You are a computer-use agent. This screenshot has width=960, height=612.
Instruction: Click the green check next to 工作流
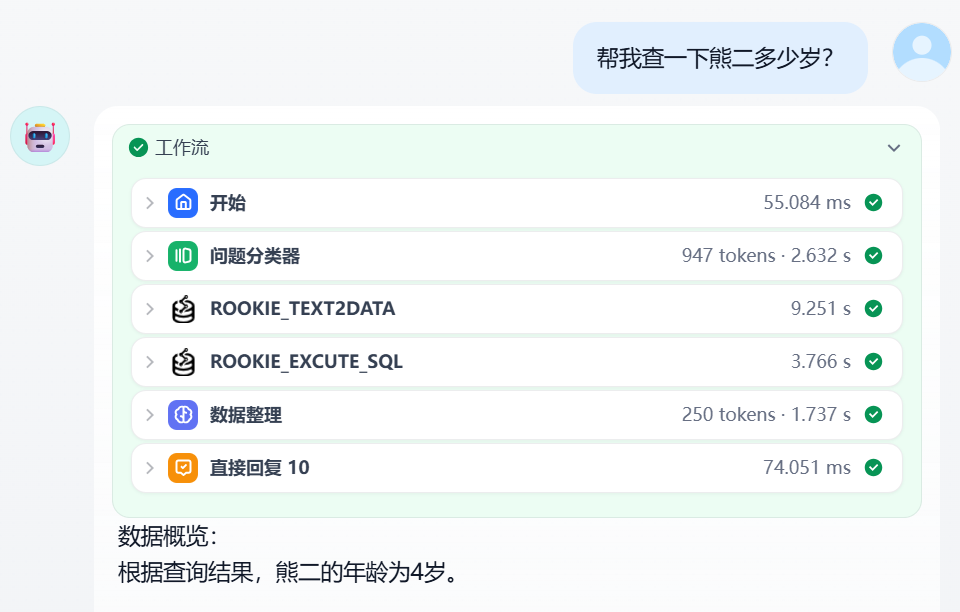(x=137, y=147)
